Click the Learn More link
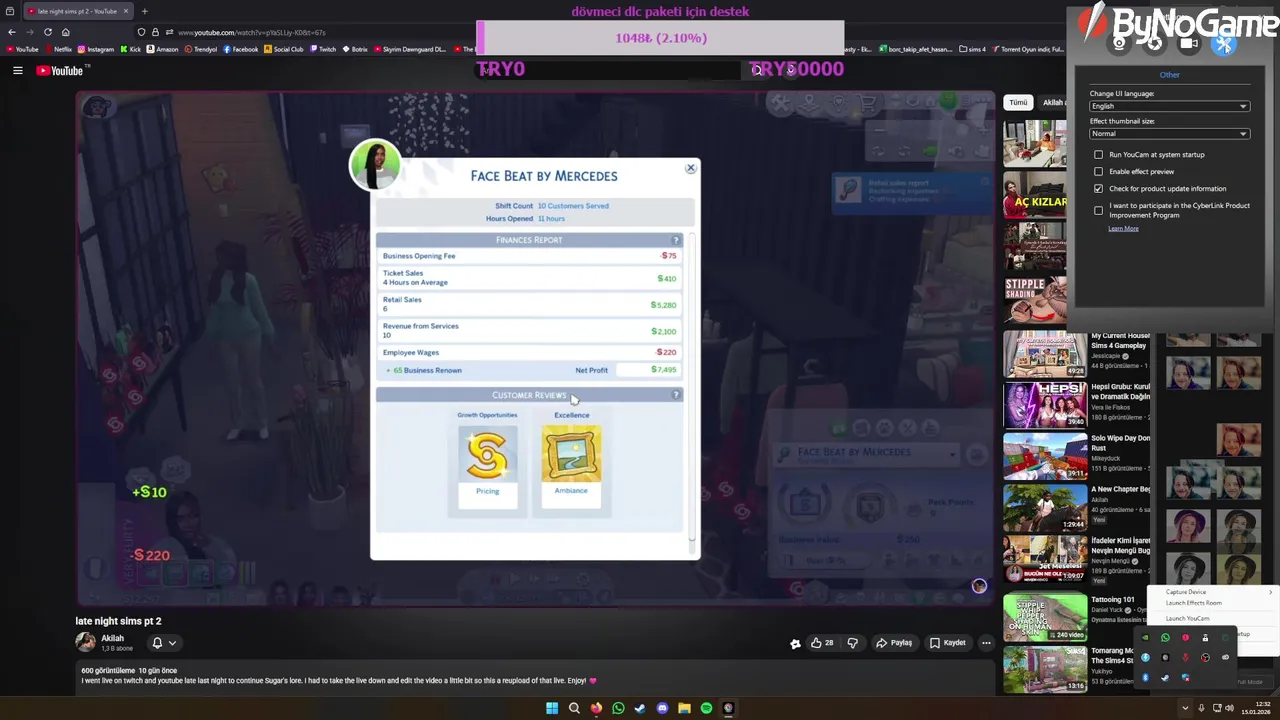 pos(1123,229)
